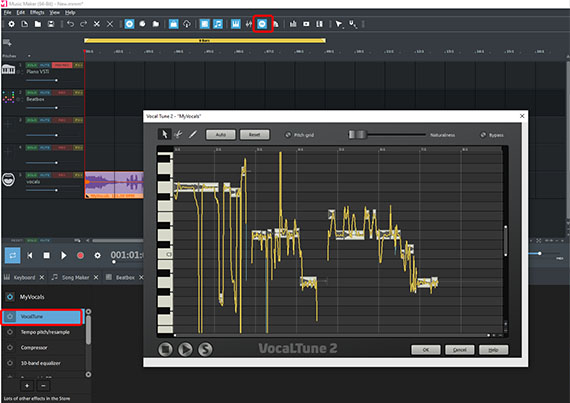Click the vocals track mouth icon
This screenshot has width=570, height=403.
pos(8,180)
